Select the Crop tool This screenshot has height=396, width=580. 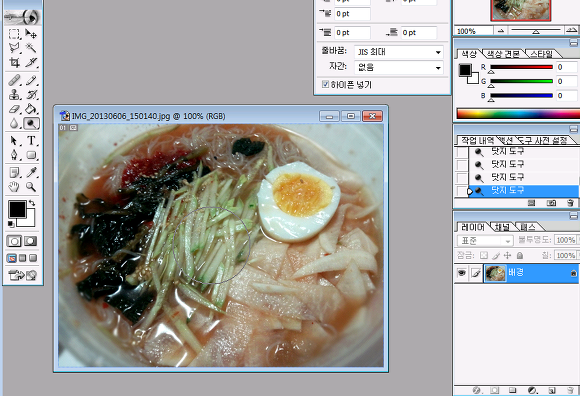pos(14,62)
